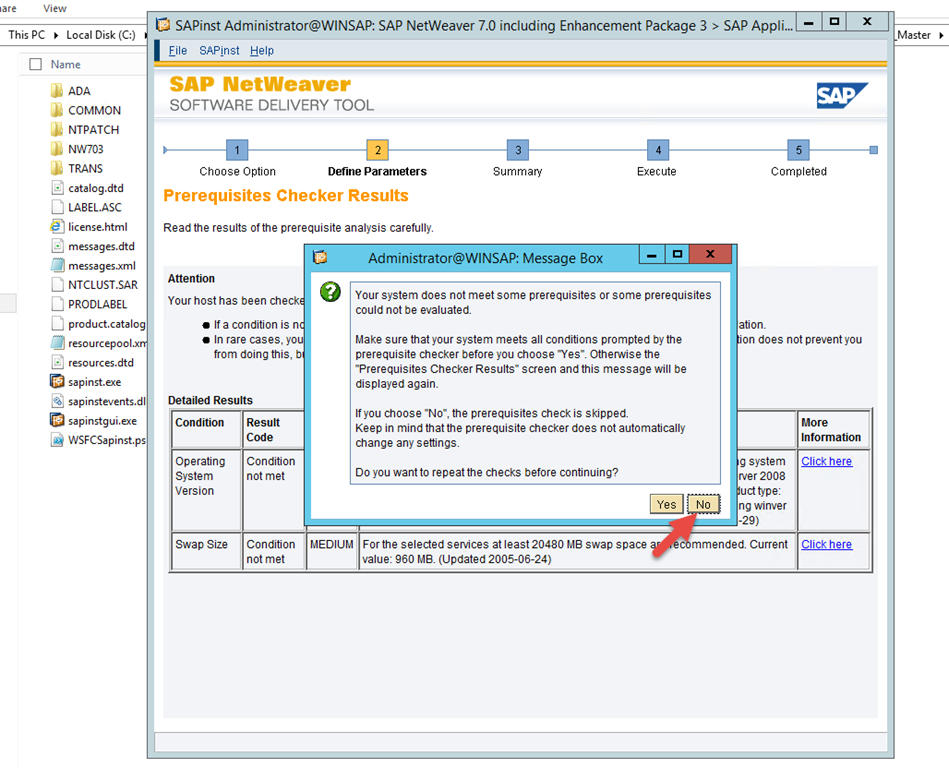
Task: Expand the This PC breadcrumb arrow
Action: 57,35
